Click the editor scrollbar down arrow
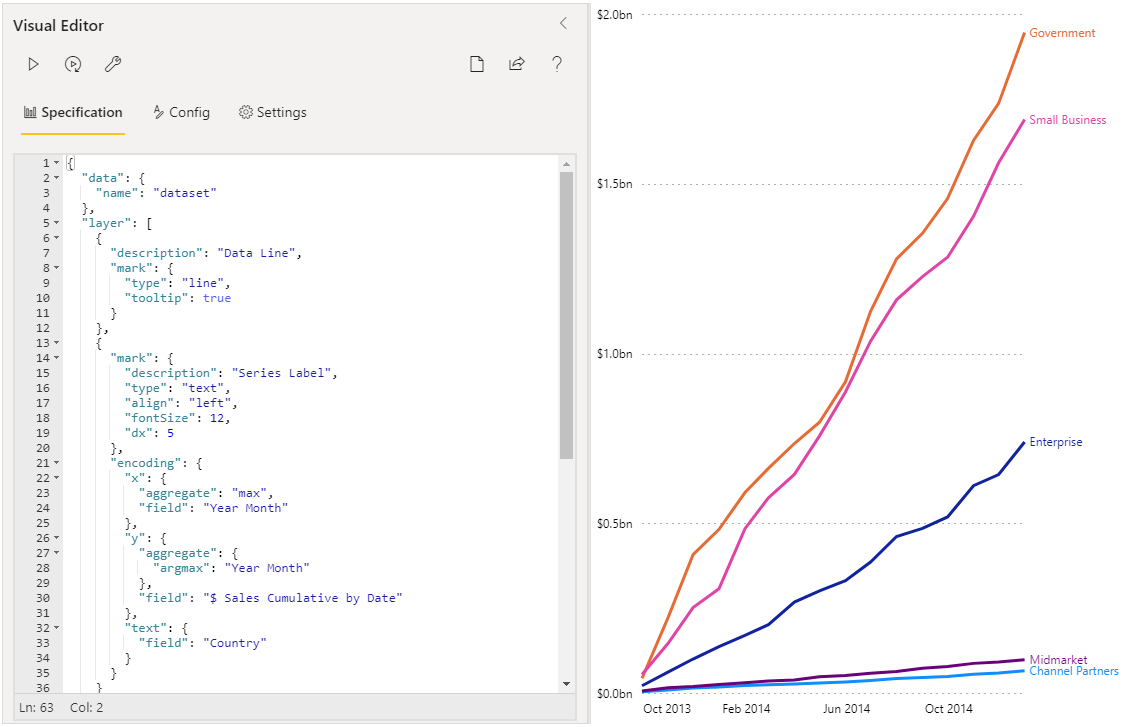The height and width of the screenshot is (727, 1123). [x=567, y=684]
